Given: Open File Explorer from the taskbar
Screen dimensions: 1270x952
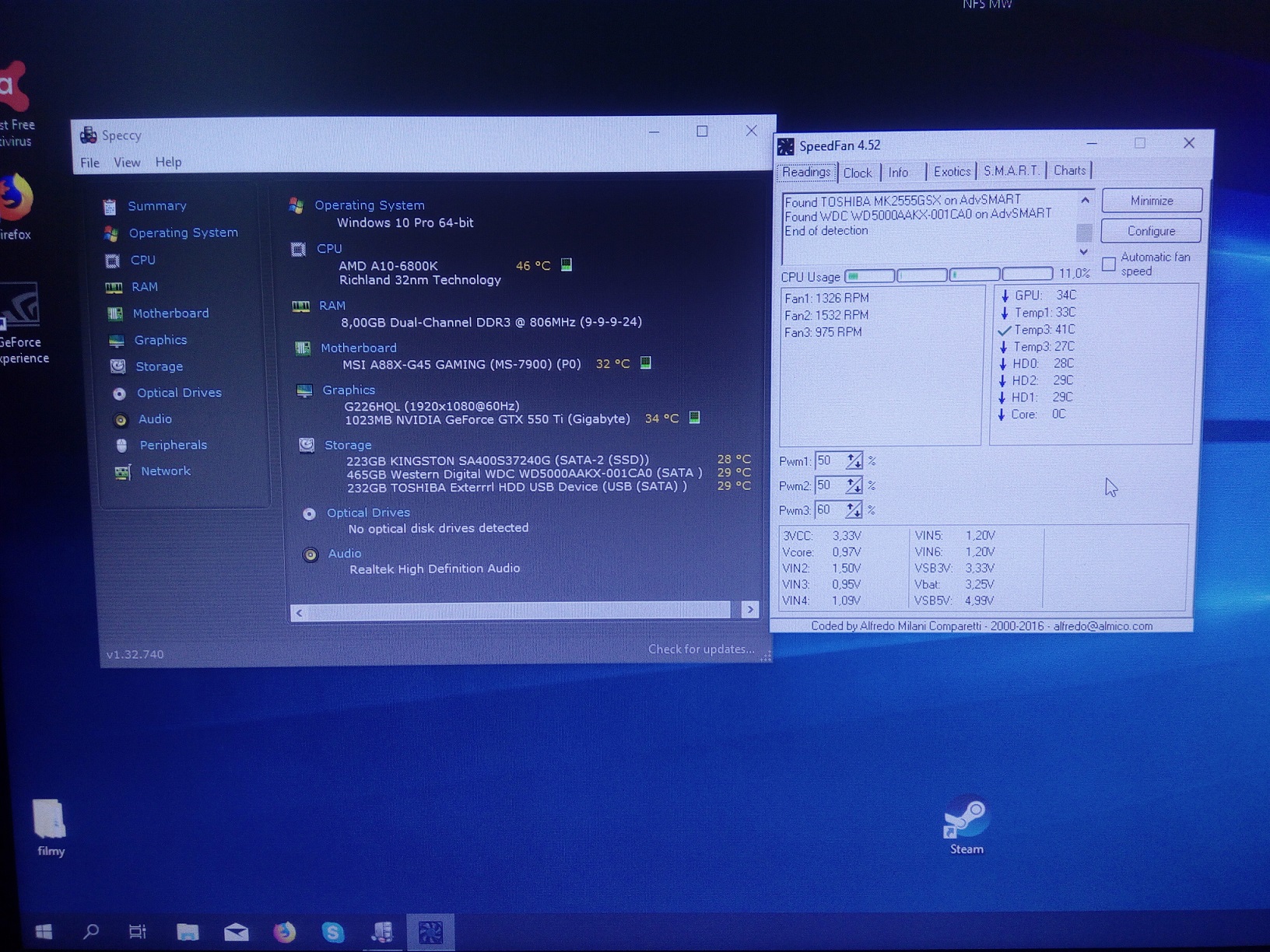Looking at the screenshot, I should click(188, 932).
